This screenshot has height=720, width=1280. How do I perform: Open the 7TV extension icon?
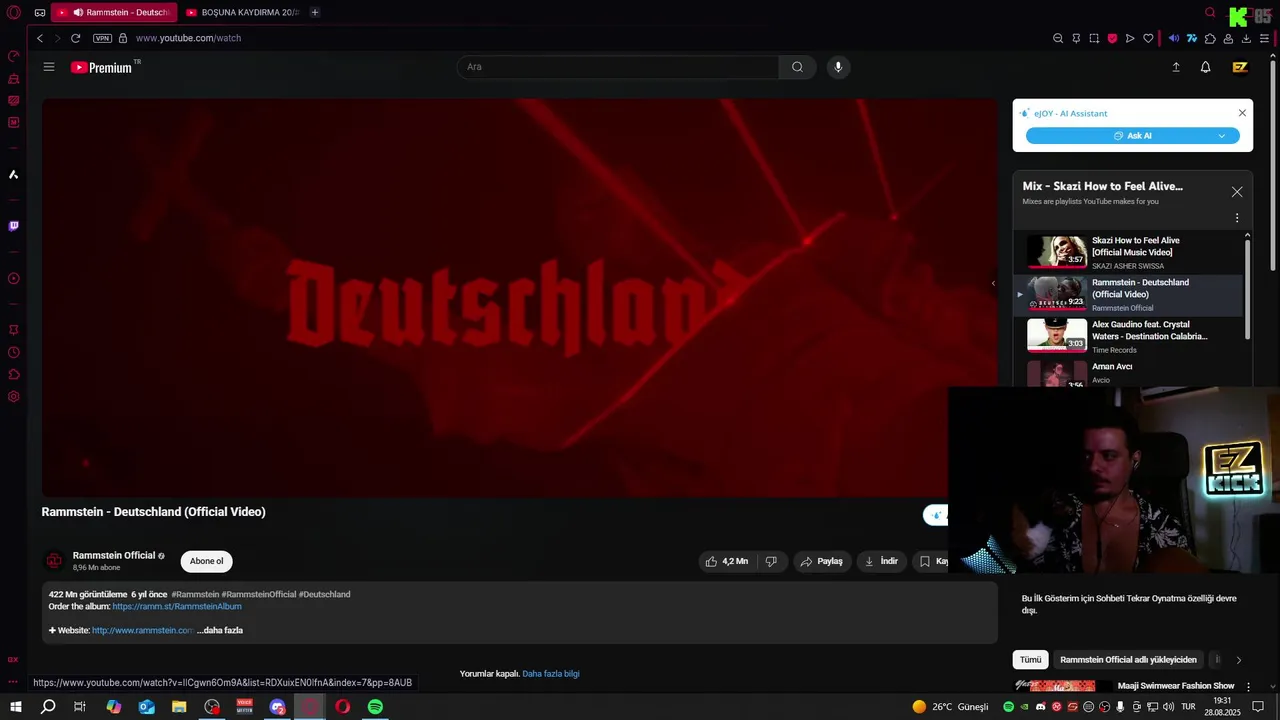tap(1192, 38)
